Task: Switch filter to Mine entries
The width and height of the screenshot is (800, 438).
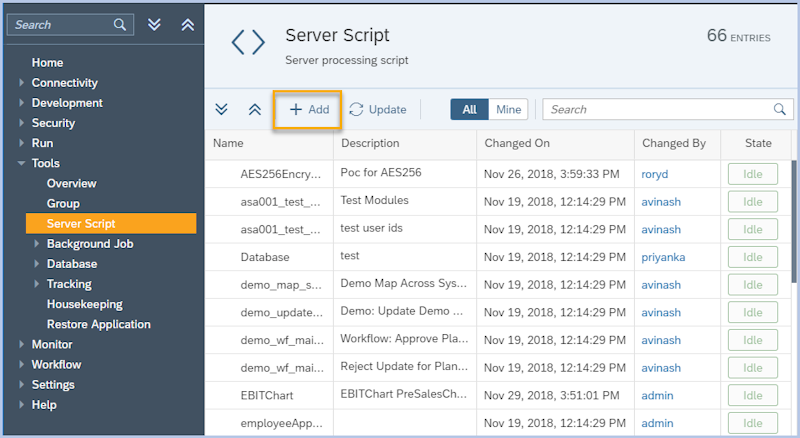Action: [508, 109]
